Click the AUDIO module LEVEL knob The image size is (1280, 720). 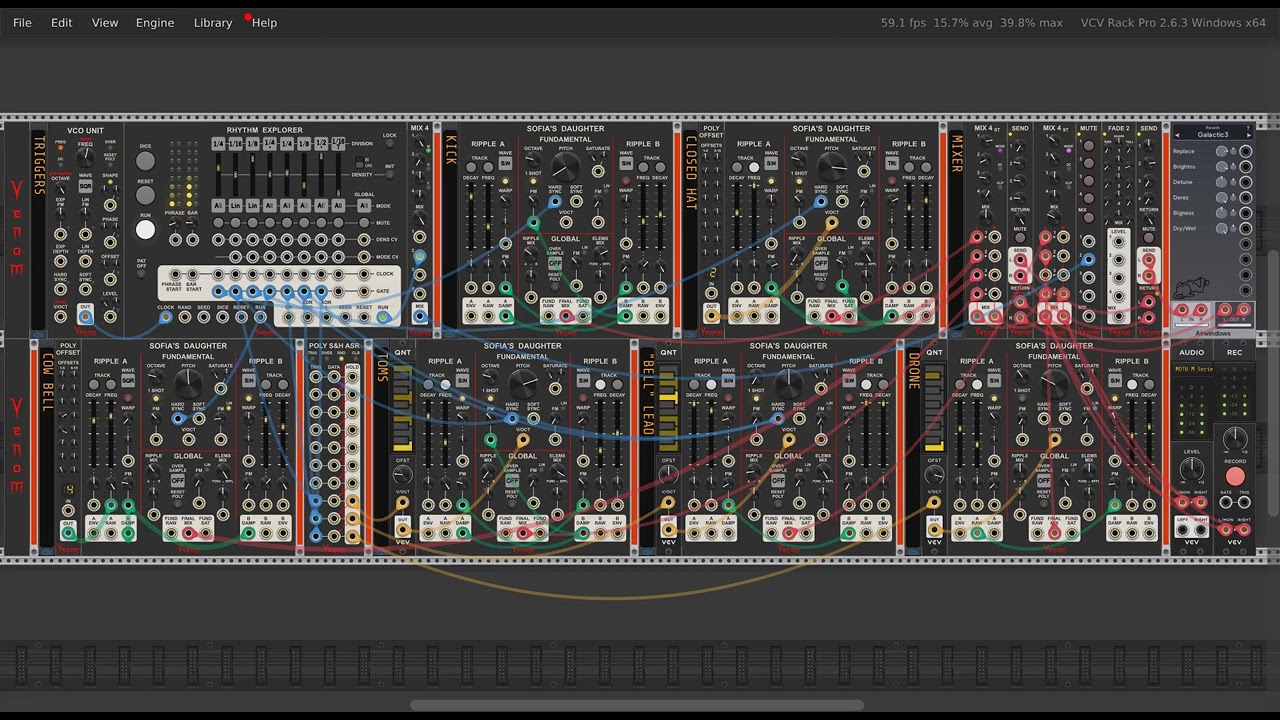1191,469
